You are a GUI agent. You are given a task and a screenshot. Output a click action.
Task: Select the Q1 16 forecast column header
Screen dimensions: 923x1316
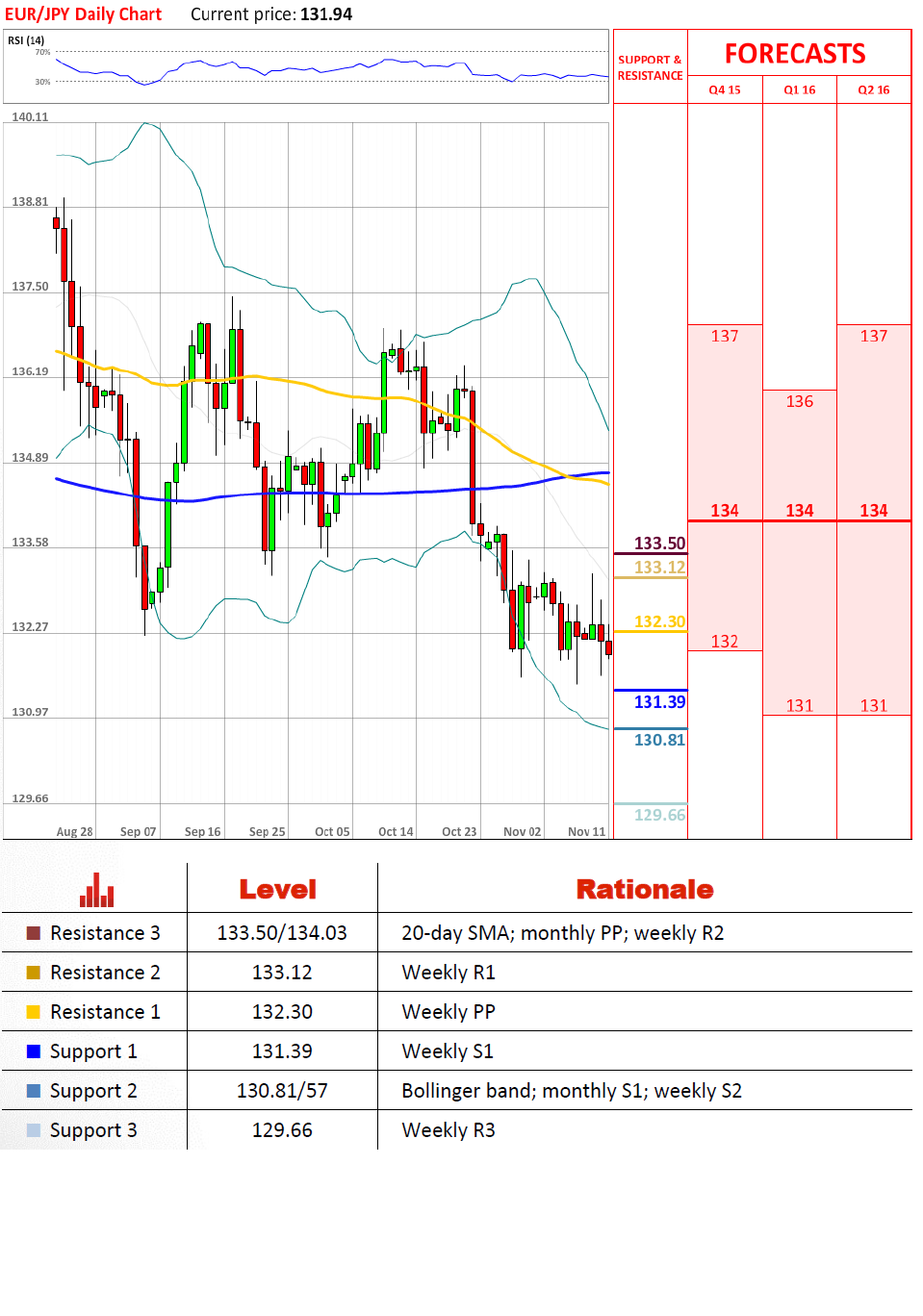coord(800,89)
